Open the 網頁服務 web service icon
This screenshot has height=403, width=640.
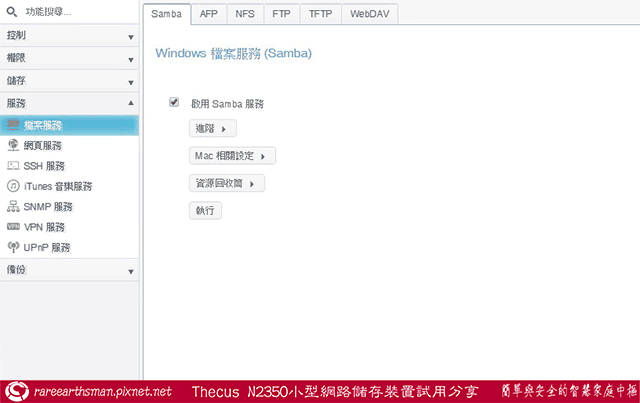tap(13, 145)
